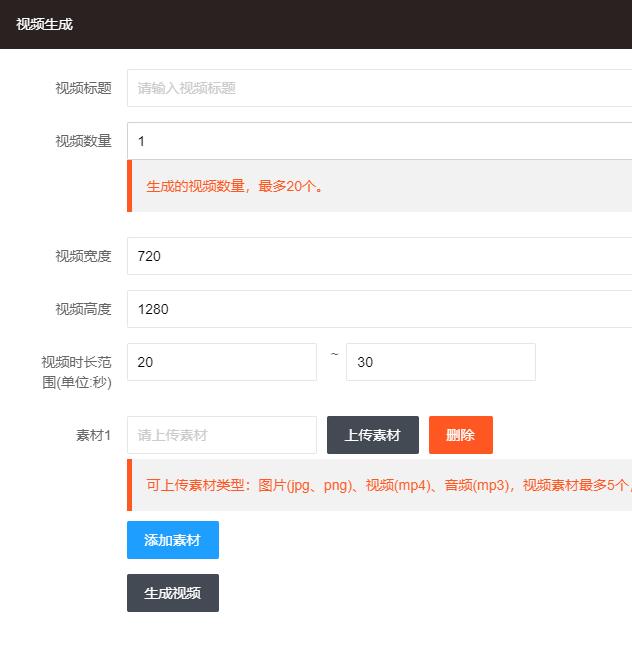This screenshot has height=647, width=632.
Task: Click the 视频标题 input field
Action: pos(380,88)
